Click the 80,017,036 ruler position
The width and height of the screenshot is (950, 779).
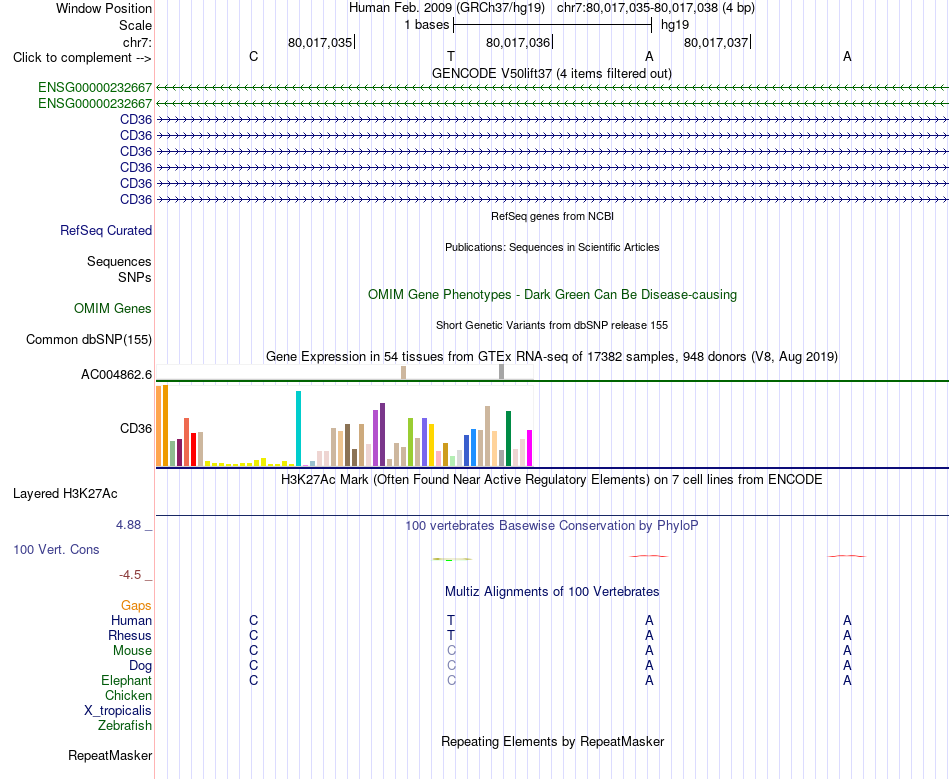pyautogui.click(x=518, y=42)
